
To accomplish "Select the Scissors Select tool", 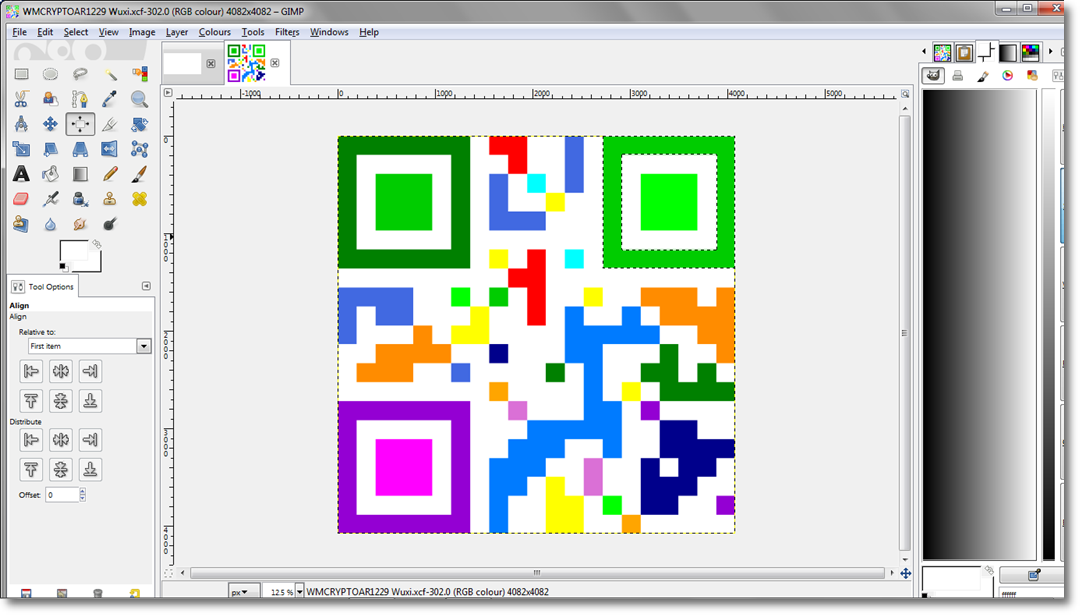I will click(21, 99).
